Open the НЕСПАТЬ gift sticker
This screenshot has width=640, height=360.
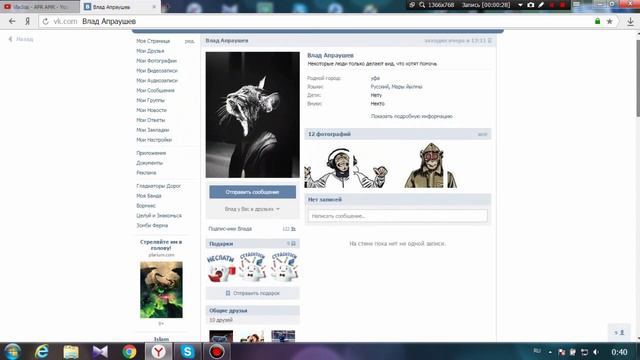(221, 268)
